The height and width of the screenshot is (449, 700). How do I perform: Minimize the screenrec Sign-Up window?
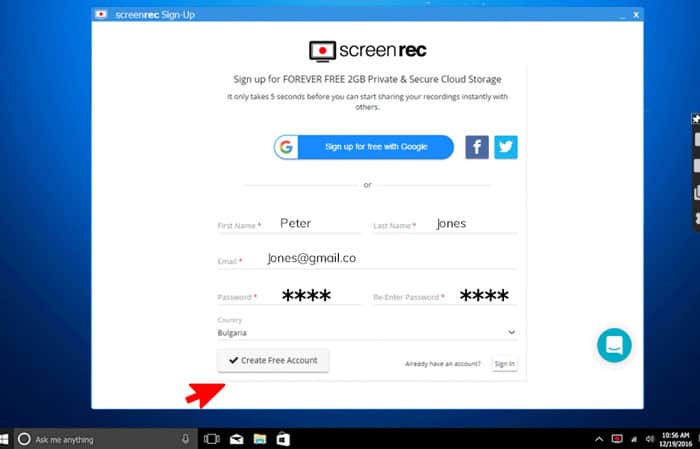pos(622,16)
